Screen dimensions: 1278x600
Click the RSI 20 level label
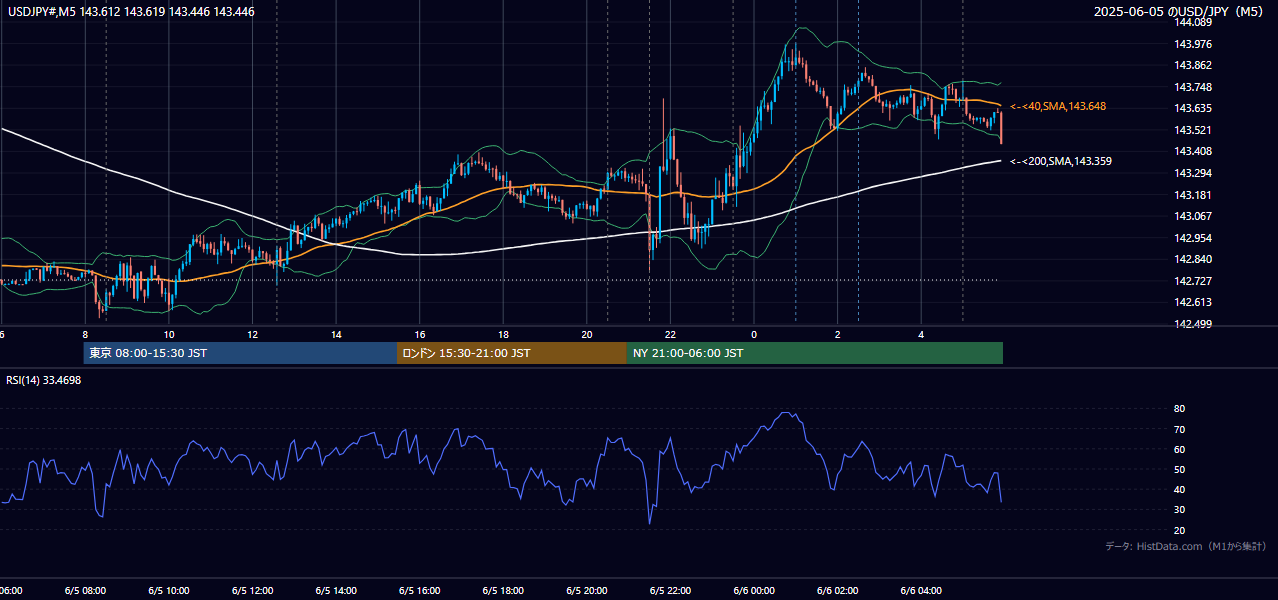click(1180, 530)
